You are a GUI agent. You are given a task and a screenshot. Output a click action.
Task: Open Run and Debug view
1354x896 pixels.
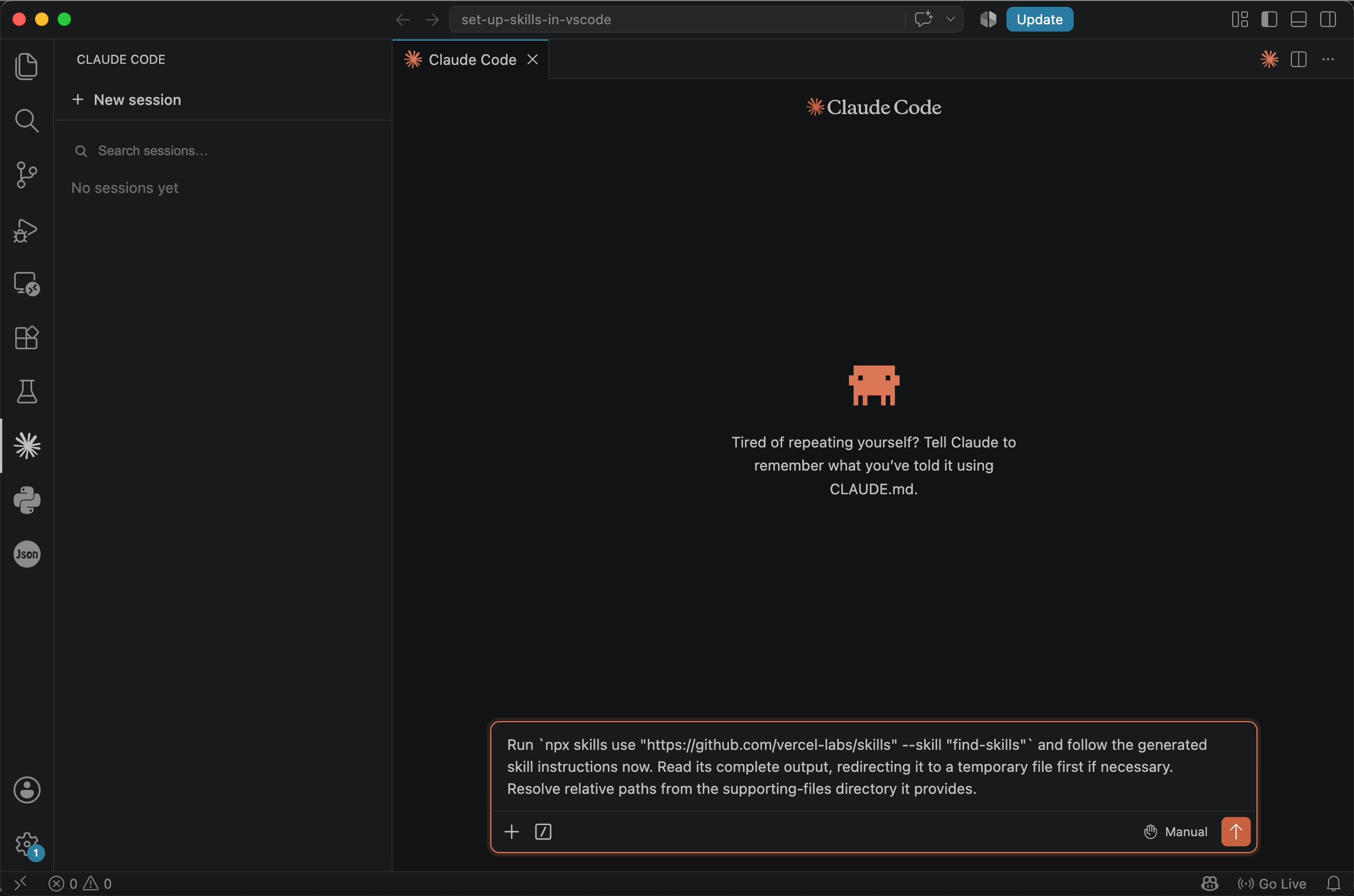[27, 230]
